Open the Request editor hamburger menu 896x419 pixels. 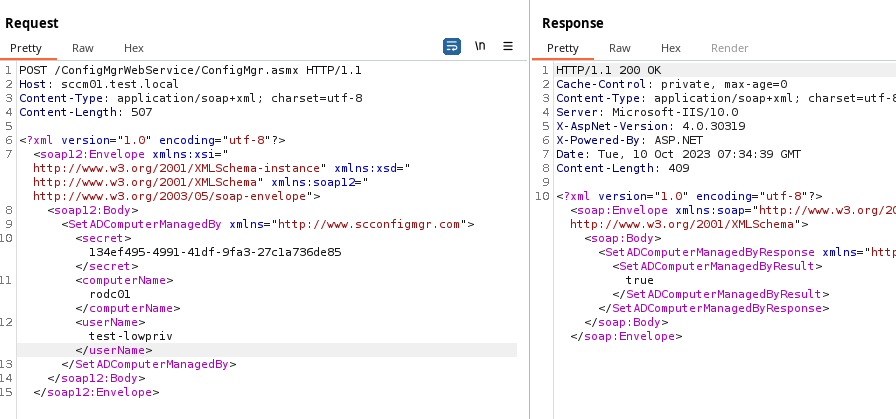pos(508,47)
